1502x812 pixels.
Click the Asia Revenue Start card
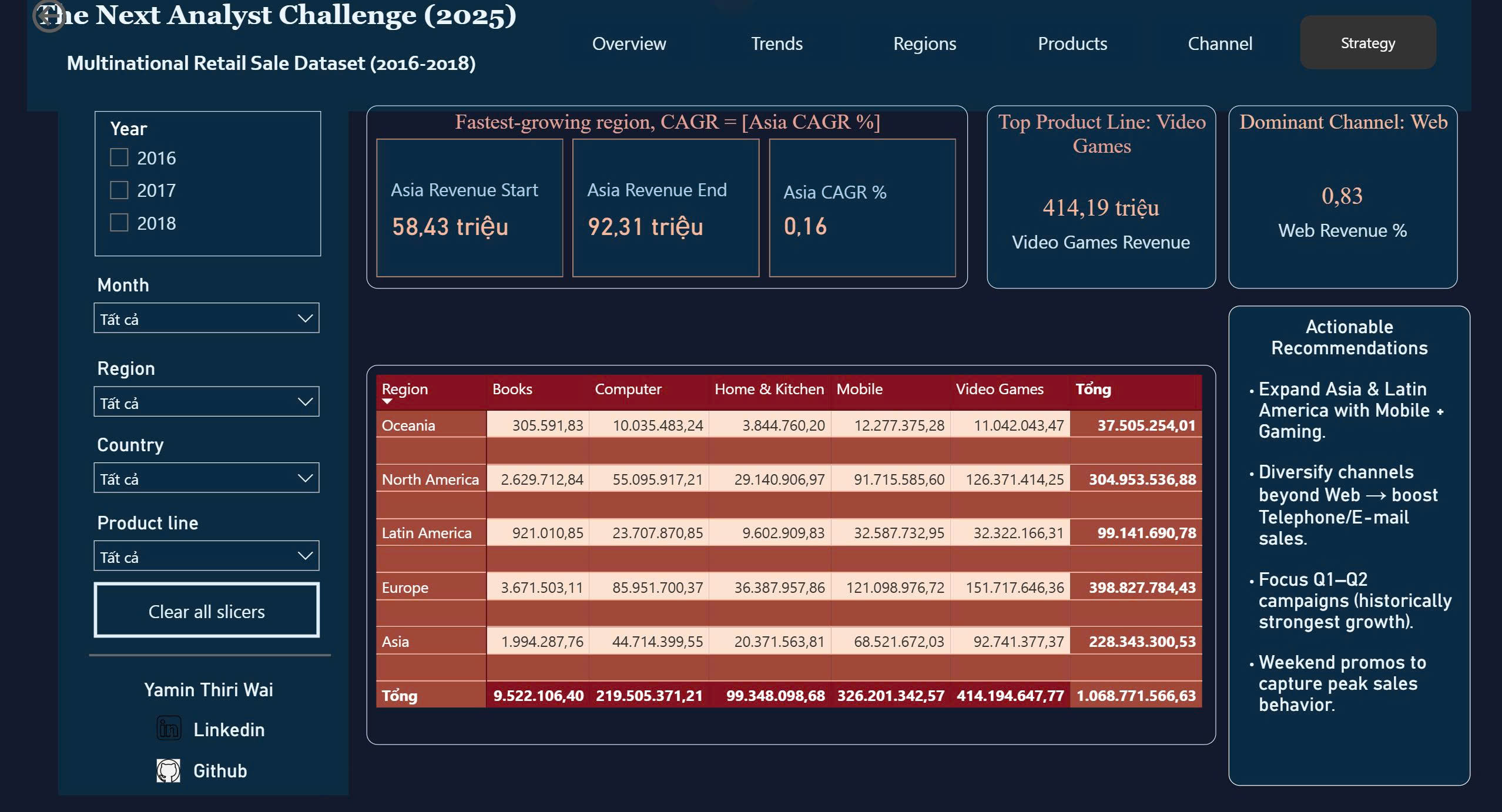click(x=470, y=208)
